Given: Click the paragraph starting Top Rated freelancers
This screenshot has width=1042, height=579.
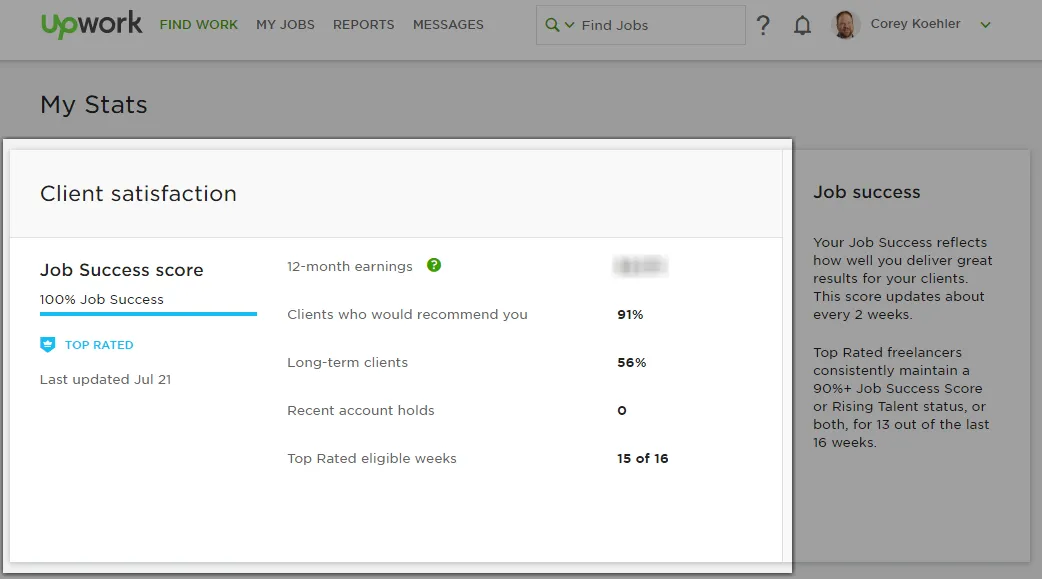Looking at the screenshot, I should (x=901, y=398).
